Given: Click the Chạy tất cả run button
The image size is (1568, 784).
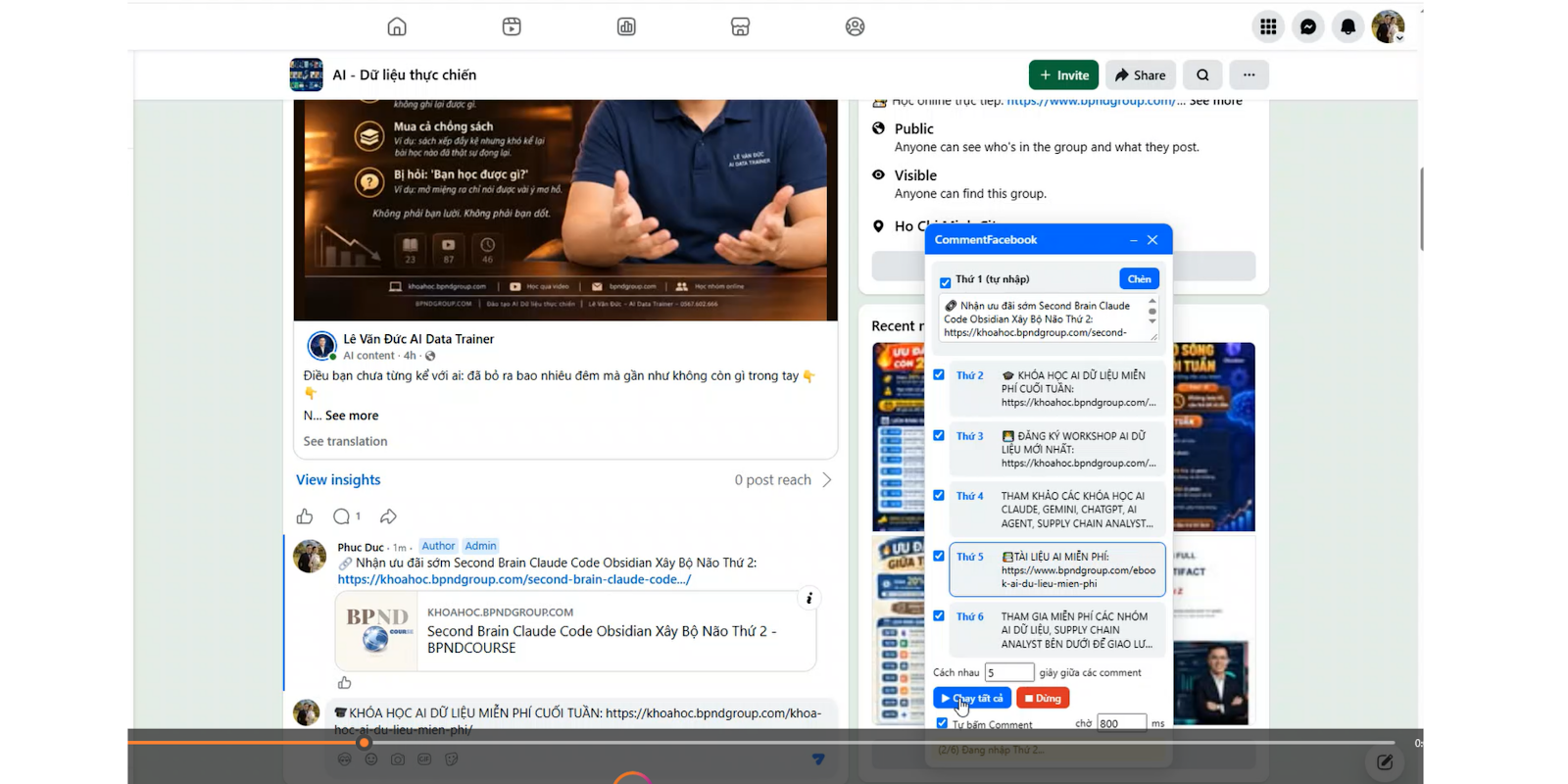Looking at the screenshot, I should [x=972, y=698].
